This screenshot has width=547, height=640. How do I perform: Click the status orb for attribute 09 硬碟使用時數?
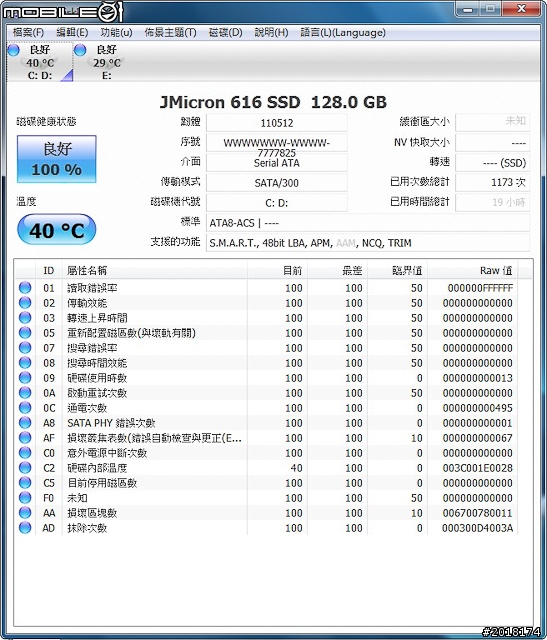25,378
